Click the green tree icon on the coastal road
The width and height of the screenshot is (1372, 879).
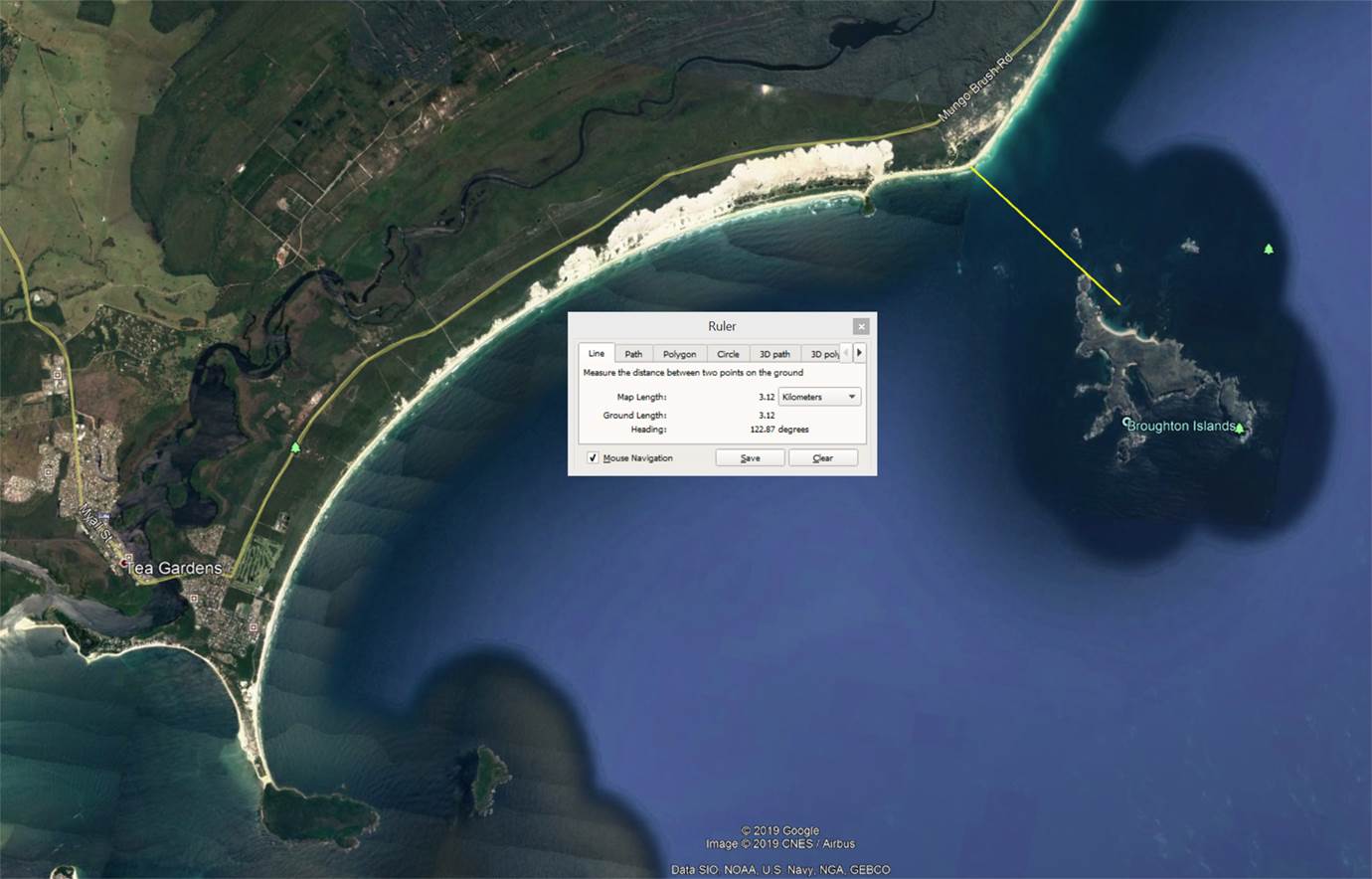click(295, 448)
